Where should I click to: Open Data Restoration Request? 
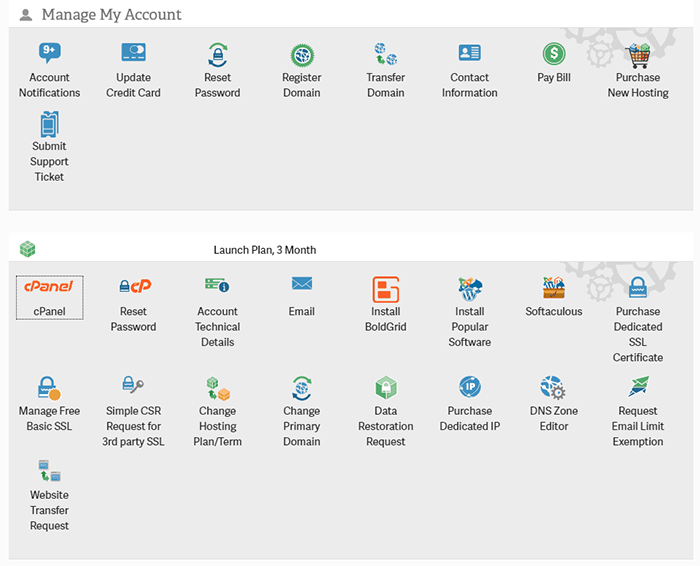385,388
